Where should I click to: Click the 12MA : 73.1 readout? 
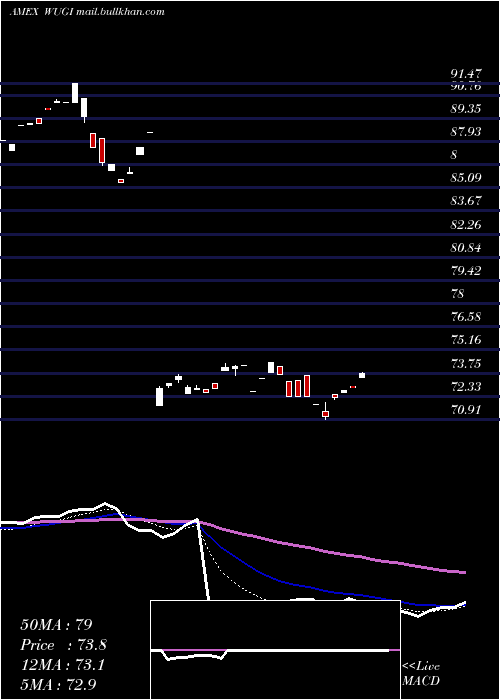[62, 666]
